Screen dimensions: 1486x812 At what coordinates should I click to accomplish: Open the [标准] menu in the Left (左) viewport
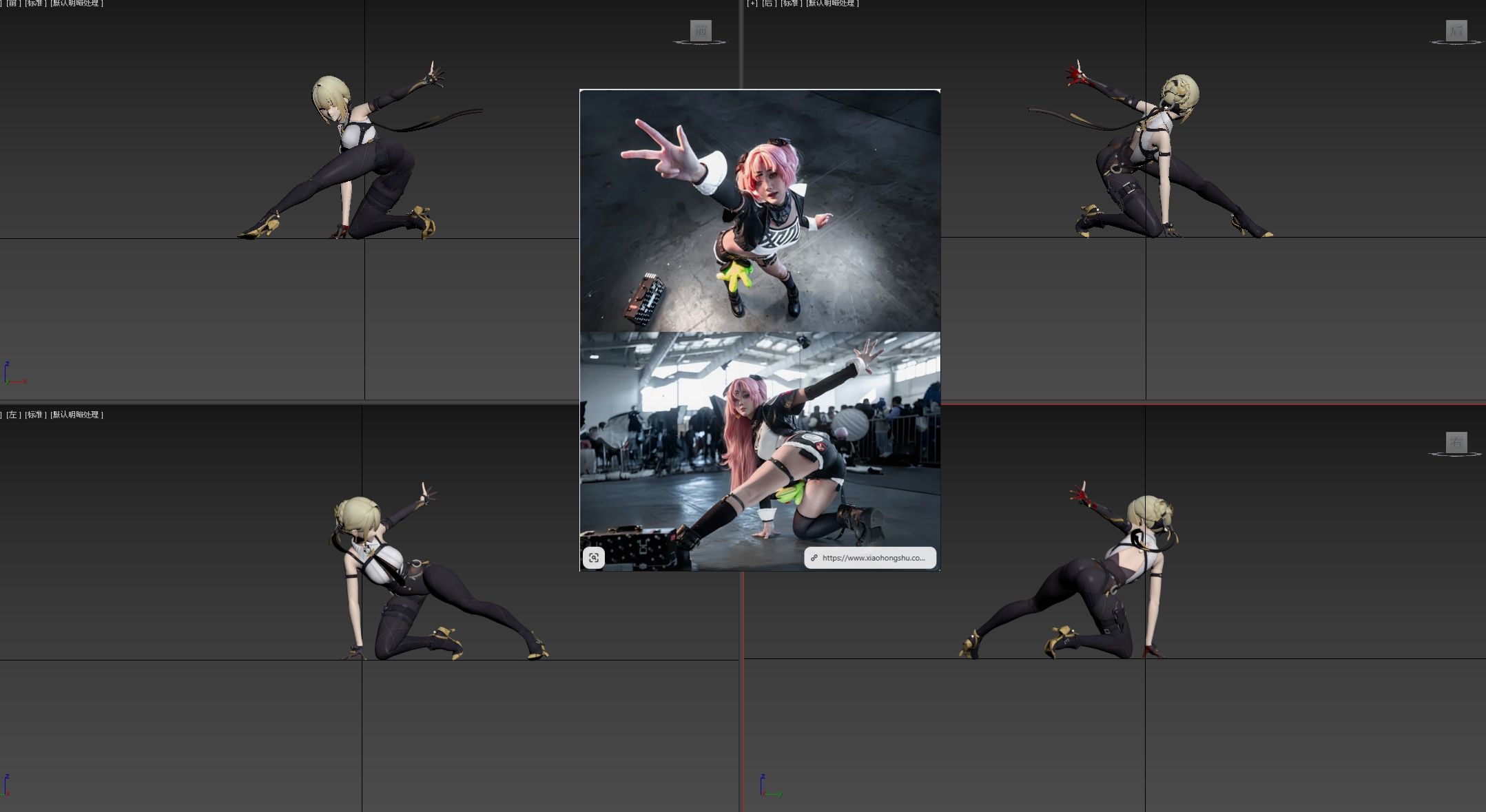(x=36, y=415)
